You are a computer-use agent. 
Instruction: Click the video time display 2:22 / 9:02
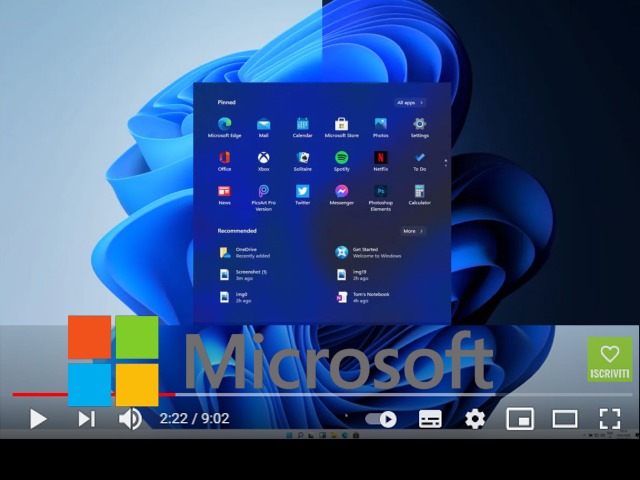(x=194, y=419)
